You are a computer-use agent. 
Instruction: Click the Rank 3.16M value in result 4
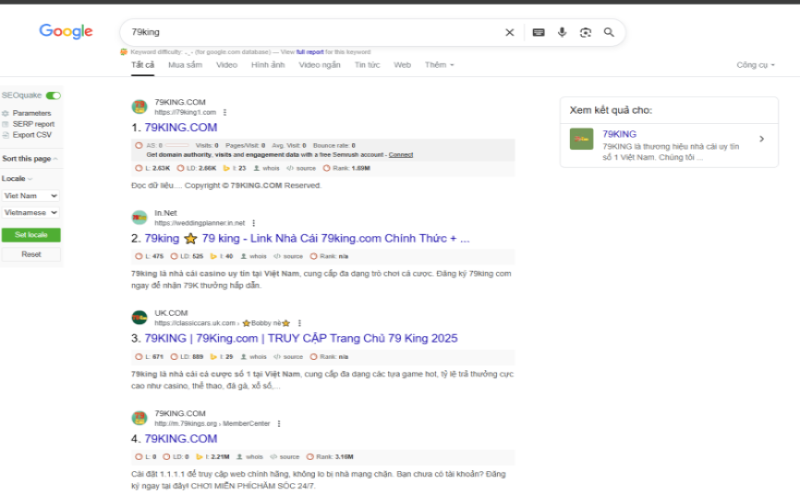[330, 457]
